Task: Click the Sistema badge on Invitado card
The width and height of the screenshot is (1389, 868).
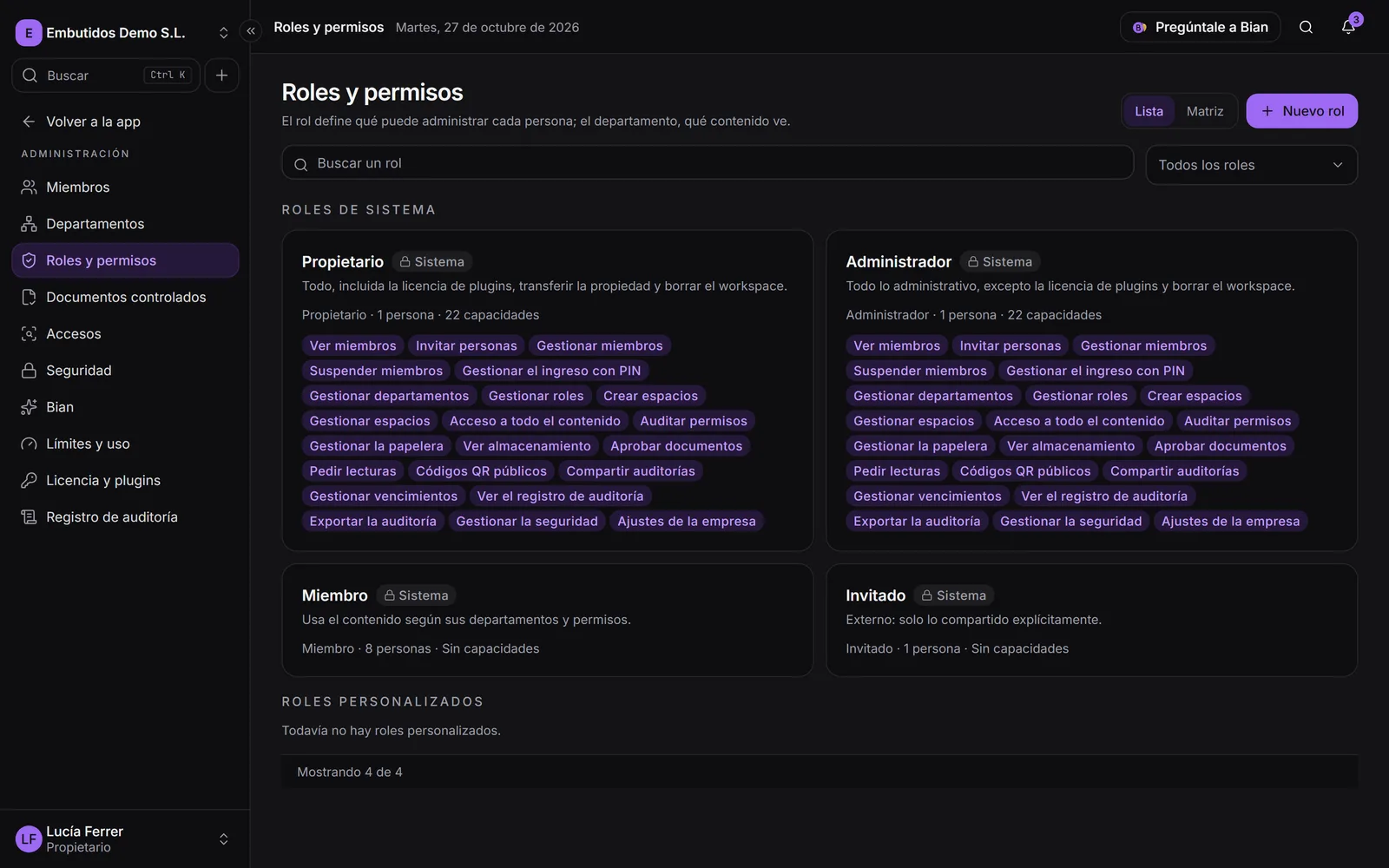Action: click(954, 595)
